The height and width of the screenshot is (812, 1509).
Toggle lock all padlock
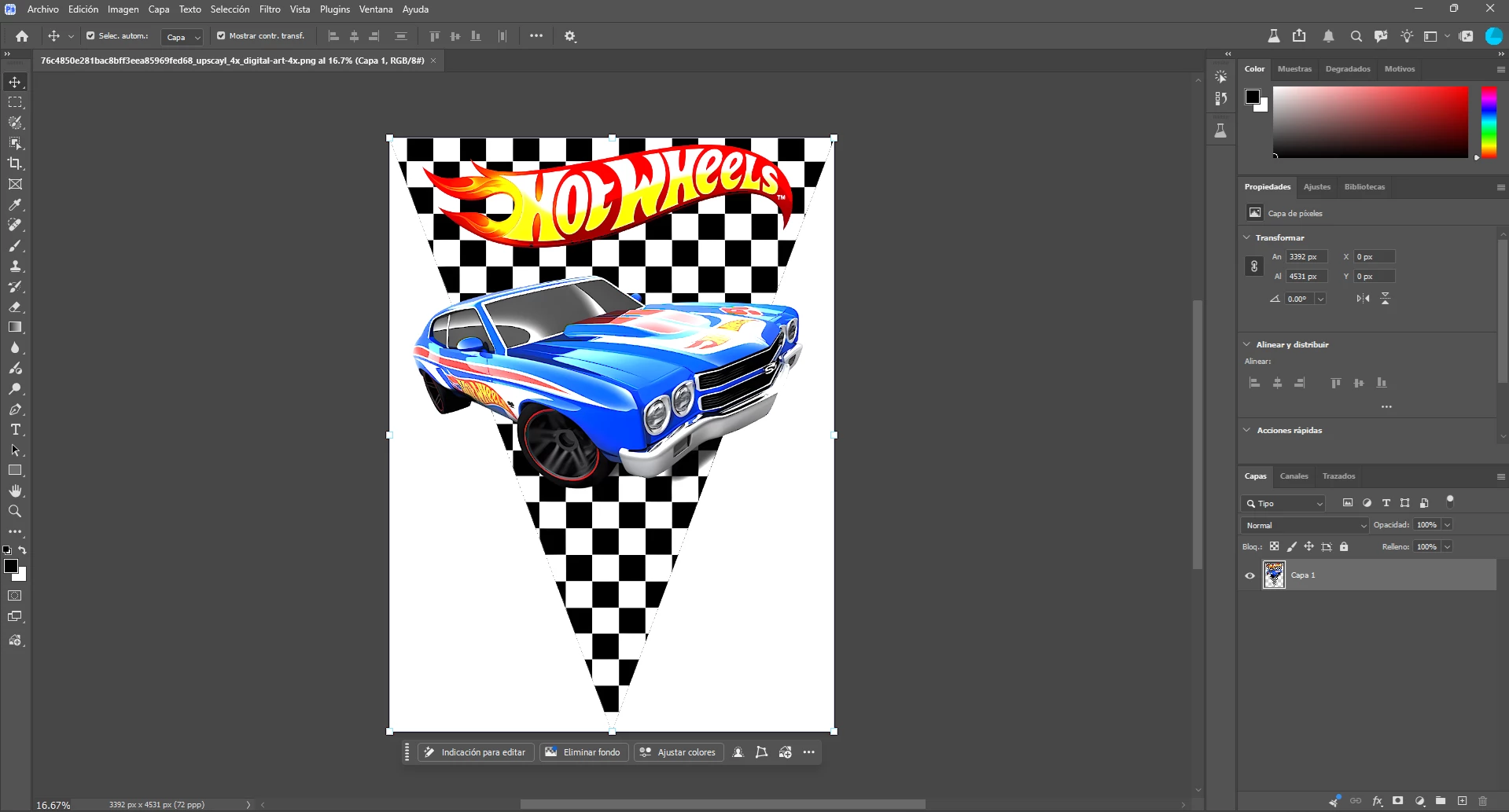(x=1344, y=546)
